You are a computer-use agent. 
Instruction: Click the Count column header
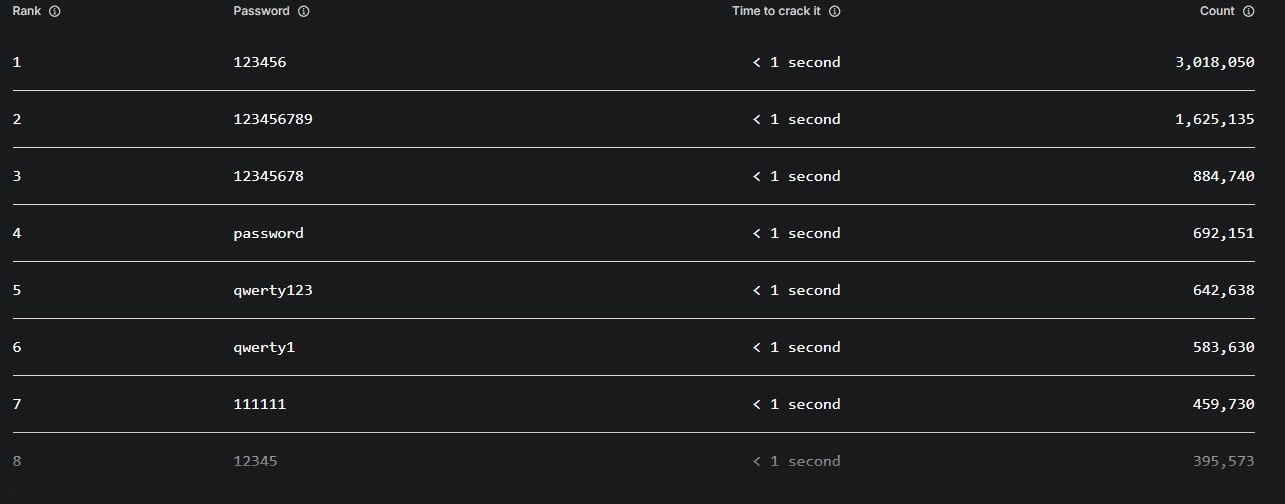1217,12
